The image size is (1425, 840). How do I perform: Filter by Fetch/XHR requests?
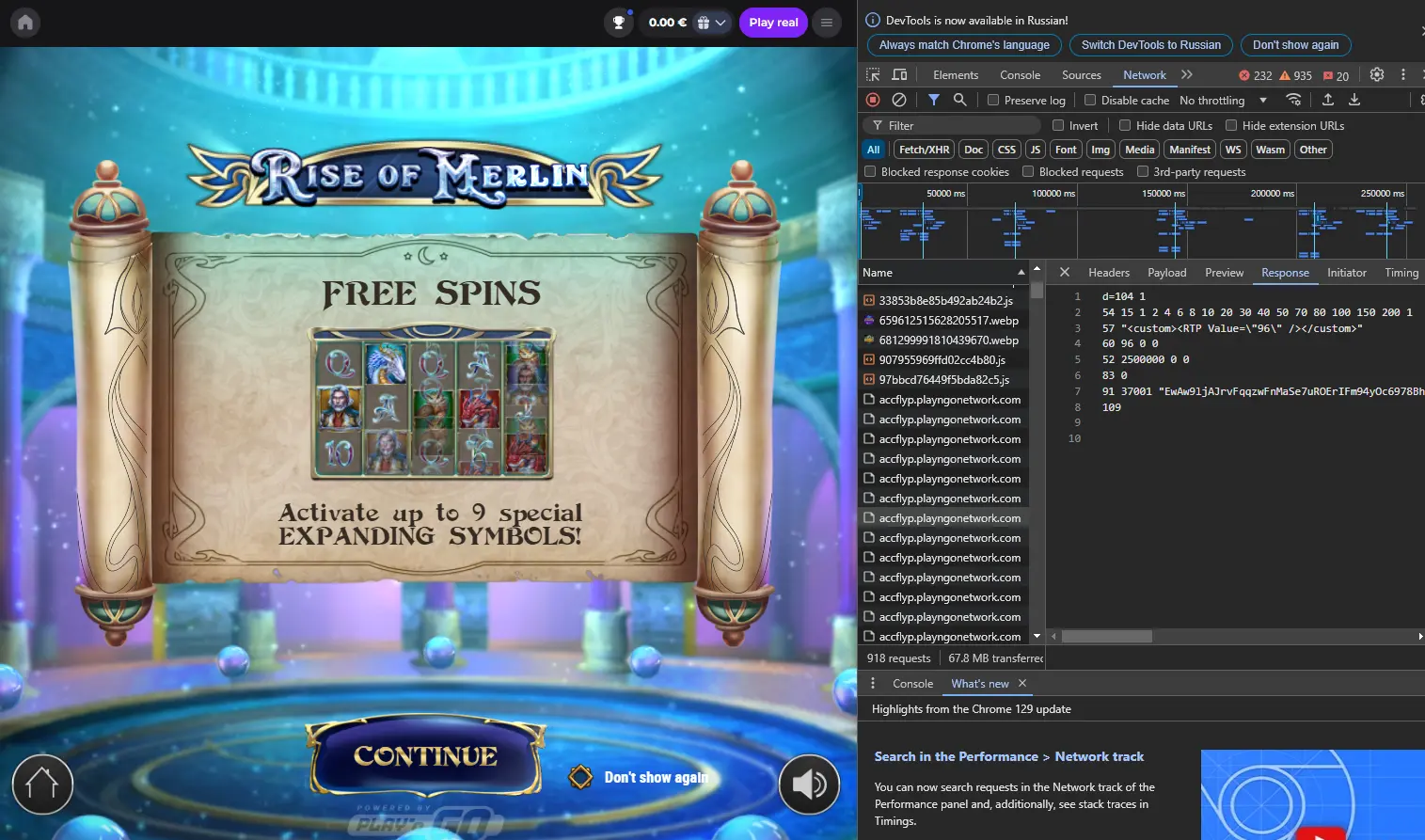tap(924, 150)
